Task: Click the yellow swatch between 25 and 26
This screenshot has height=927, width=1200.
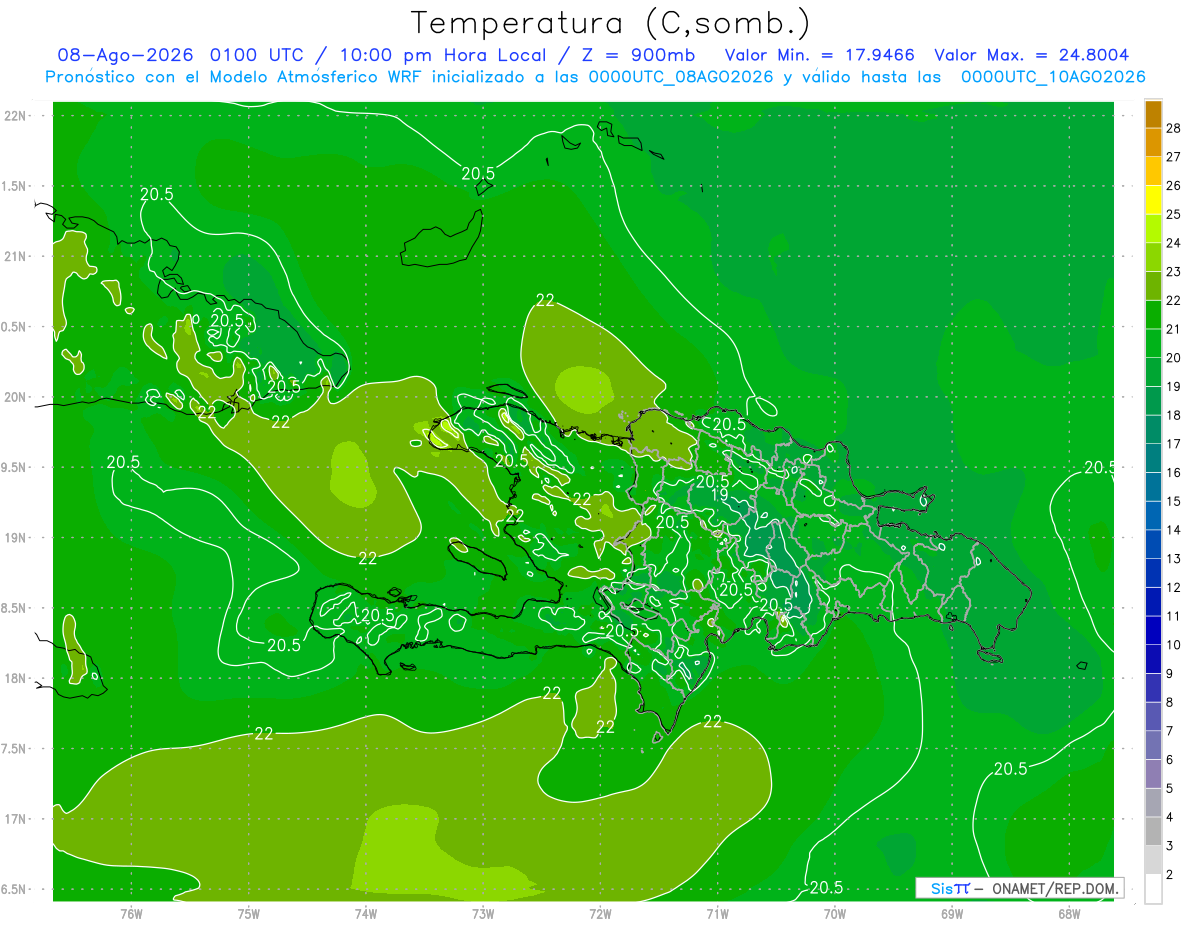Action: click(x=1153, y=200)
